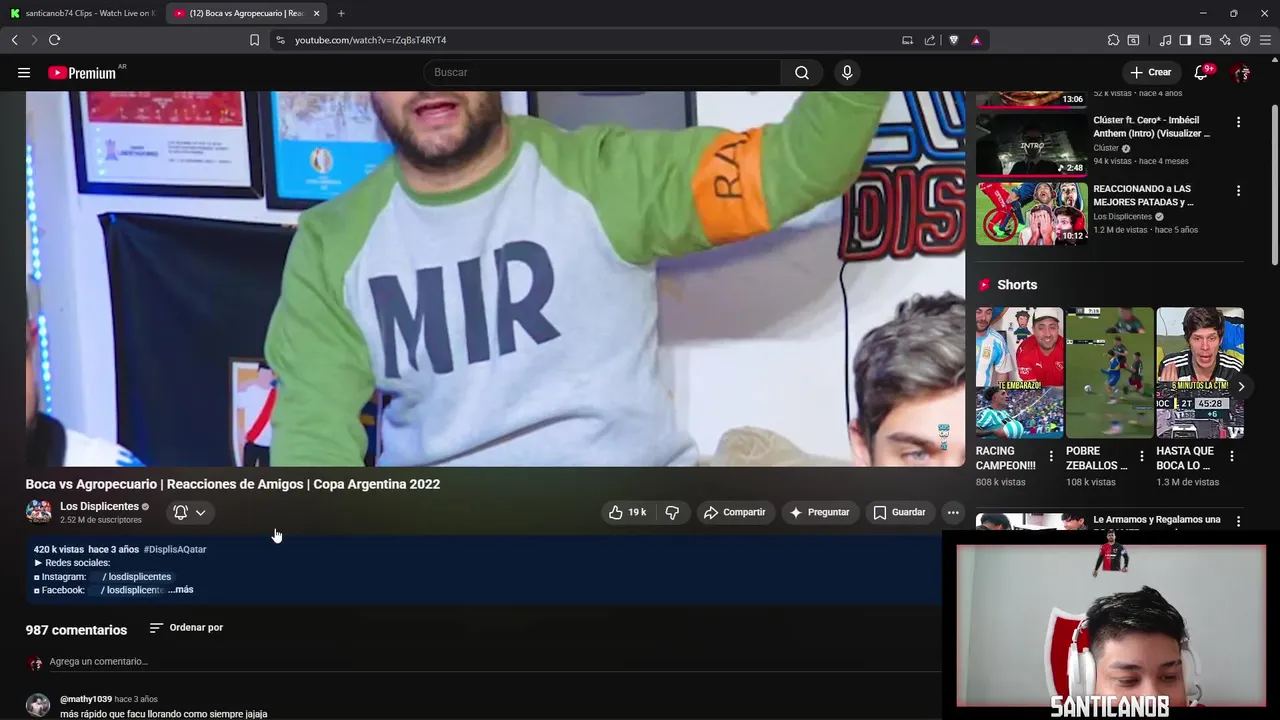
Task: Click the Buscar search field
Action: pyautogui.click(x=605, y=72)
